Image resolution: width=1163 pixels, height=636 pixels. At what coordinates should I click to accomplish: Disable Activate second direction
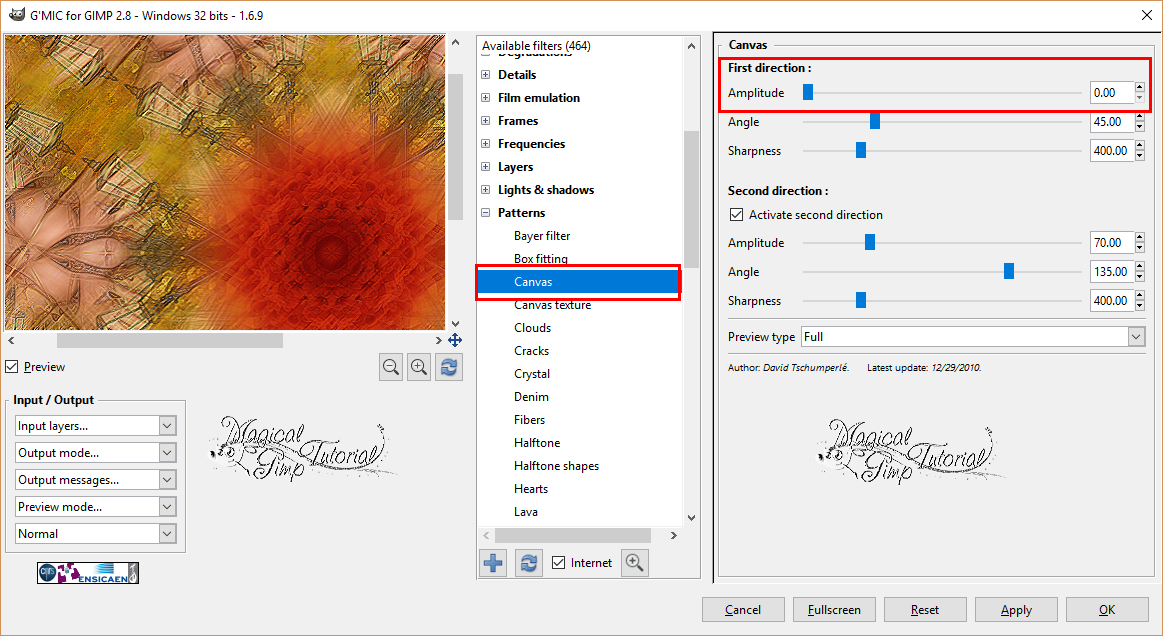(x=736, y=214)
